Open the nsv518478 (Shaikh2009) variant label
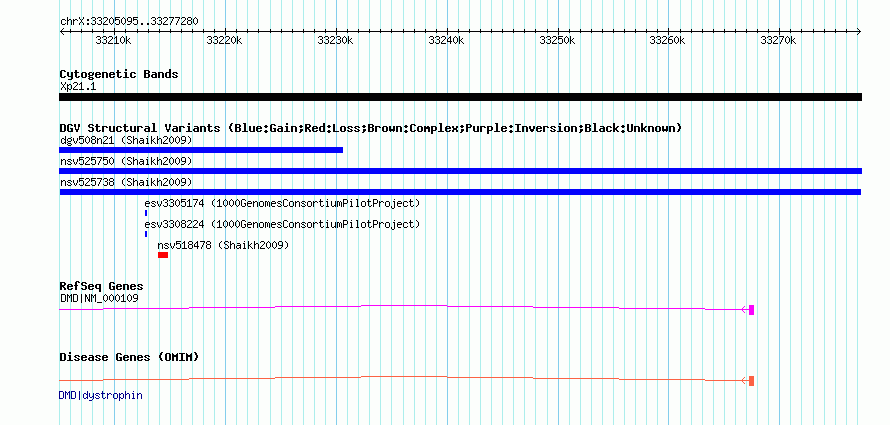Image resolution: width=890 pixels, height=425 pixels. pyautogui.click(x=224, y=245)
